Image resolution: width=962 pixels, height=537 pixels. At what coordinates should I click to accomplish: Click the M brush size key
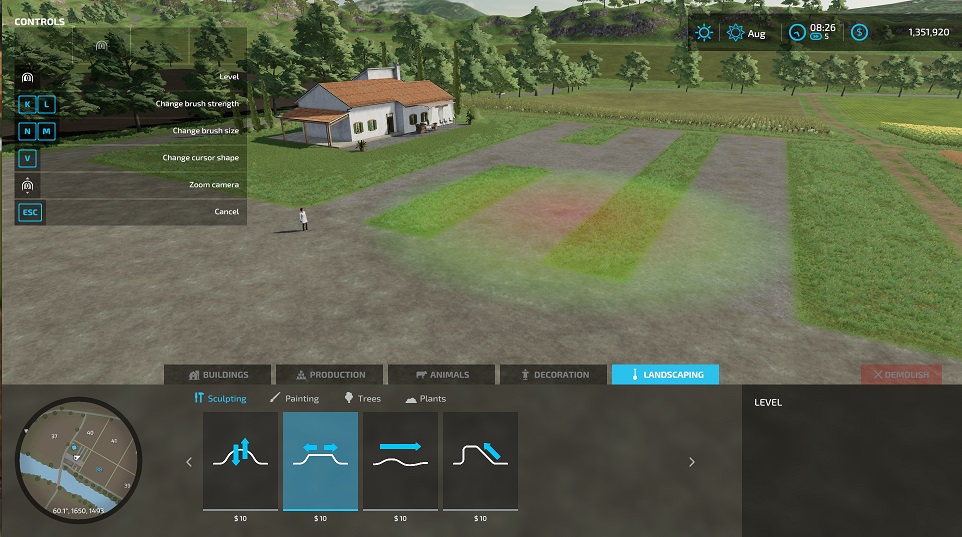pos(46,131)
